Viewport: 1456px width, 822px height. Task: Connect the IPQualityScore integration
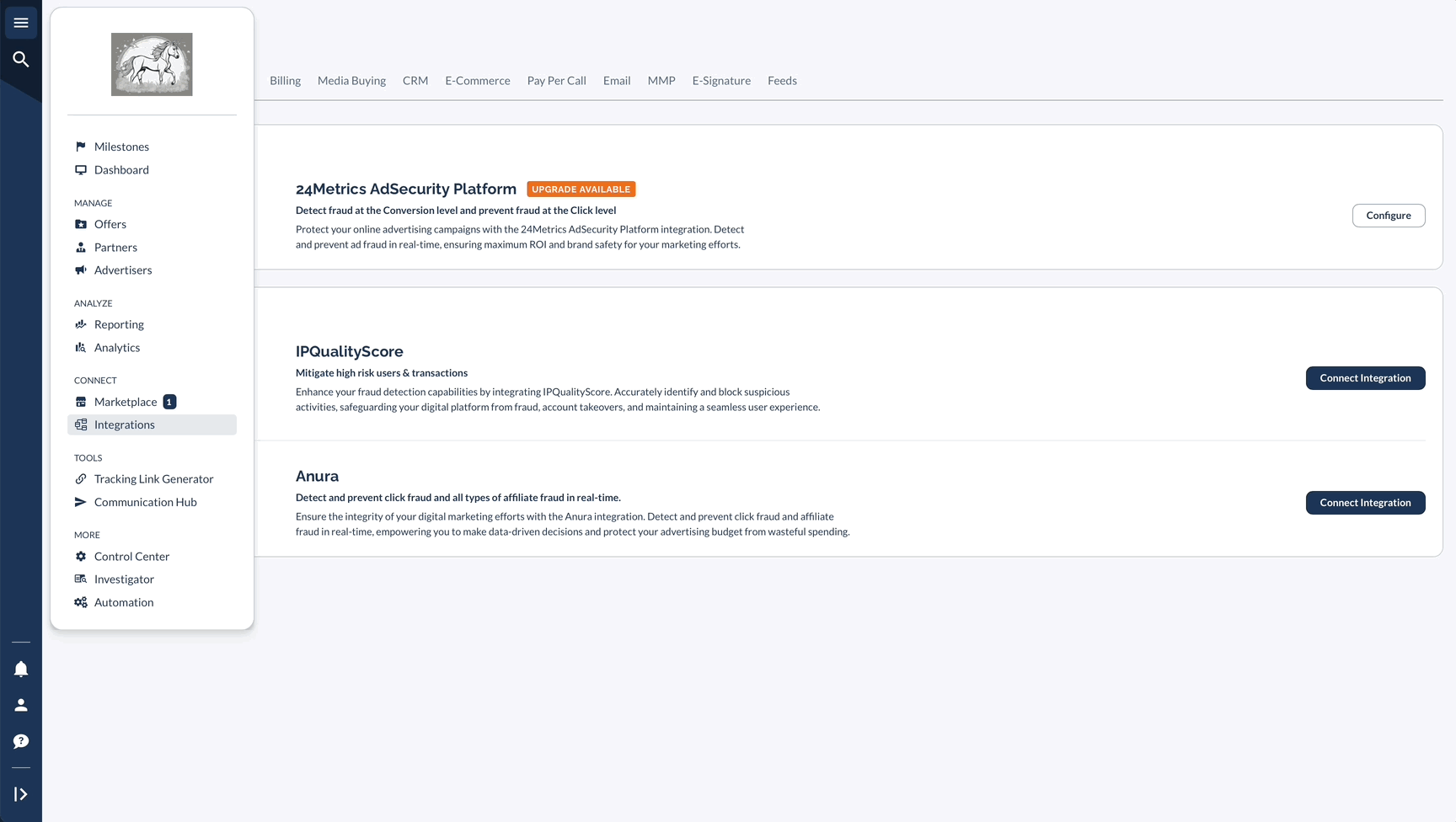tap(1365, 378)
